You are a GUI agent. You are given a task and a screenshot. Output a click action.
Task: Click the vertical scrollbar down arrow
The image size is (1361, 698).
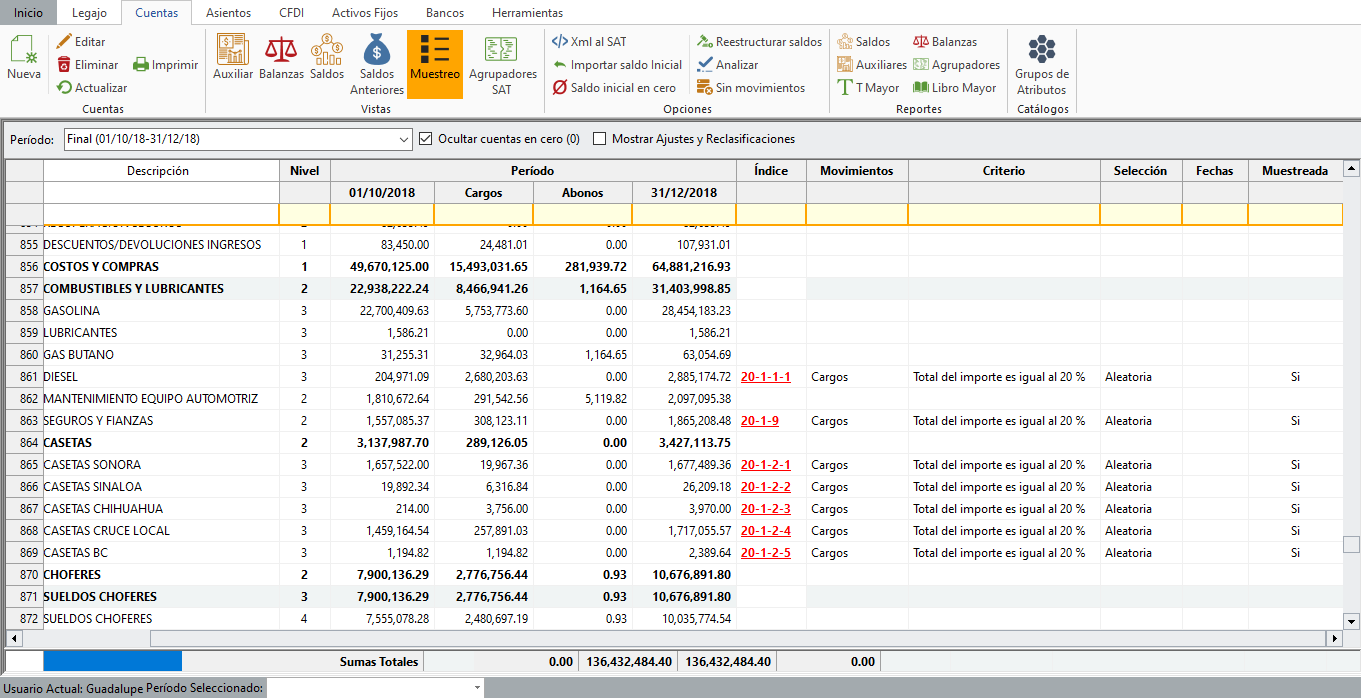pyautogui.click(x=1351, y=620)
